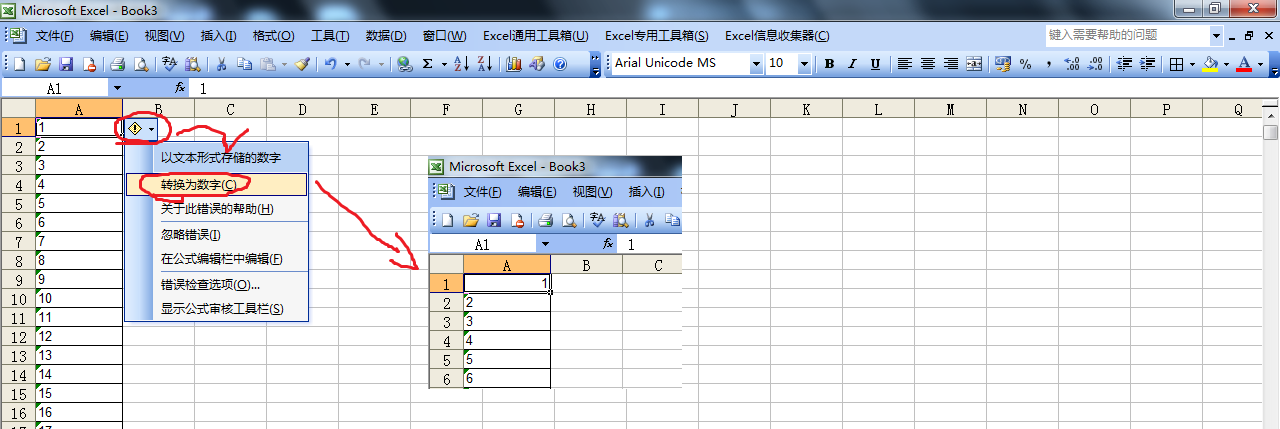Activate the Format Painter brush
Screen dimensions: 1280x429
(303, 64)
